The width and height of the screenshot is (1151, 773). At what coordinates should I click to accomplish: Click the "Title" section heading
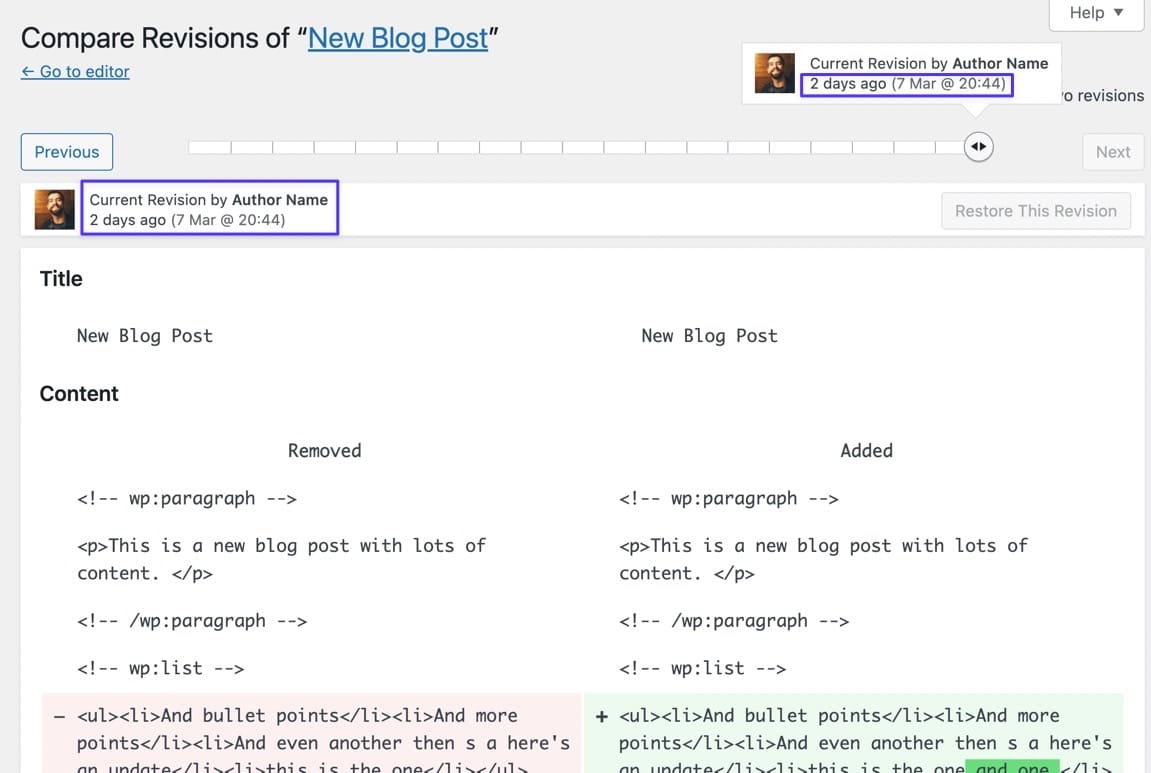(61, 279)
